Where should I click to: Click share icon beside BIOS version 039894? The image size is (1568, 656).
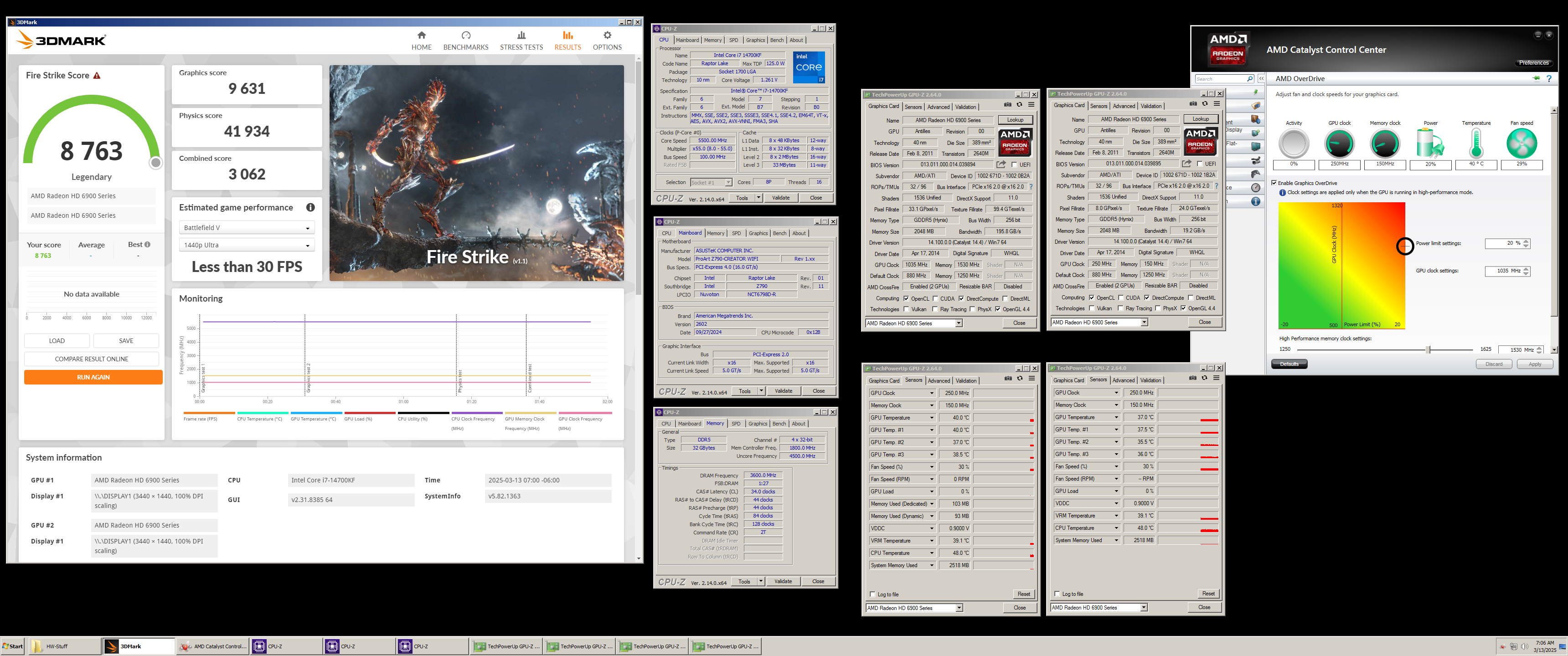click(1001, 164)
